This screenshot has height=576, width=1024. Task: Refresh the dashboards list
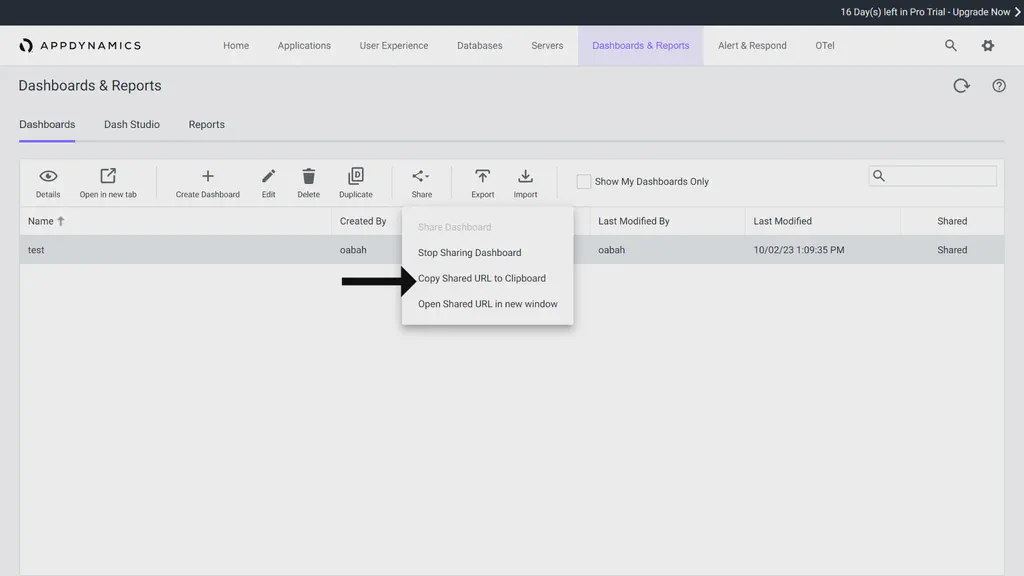click(961, 85)
